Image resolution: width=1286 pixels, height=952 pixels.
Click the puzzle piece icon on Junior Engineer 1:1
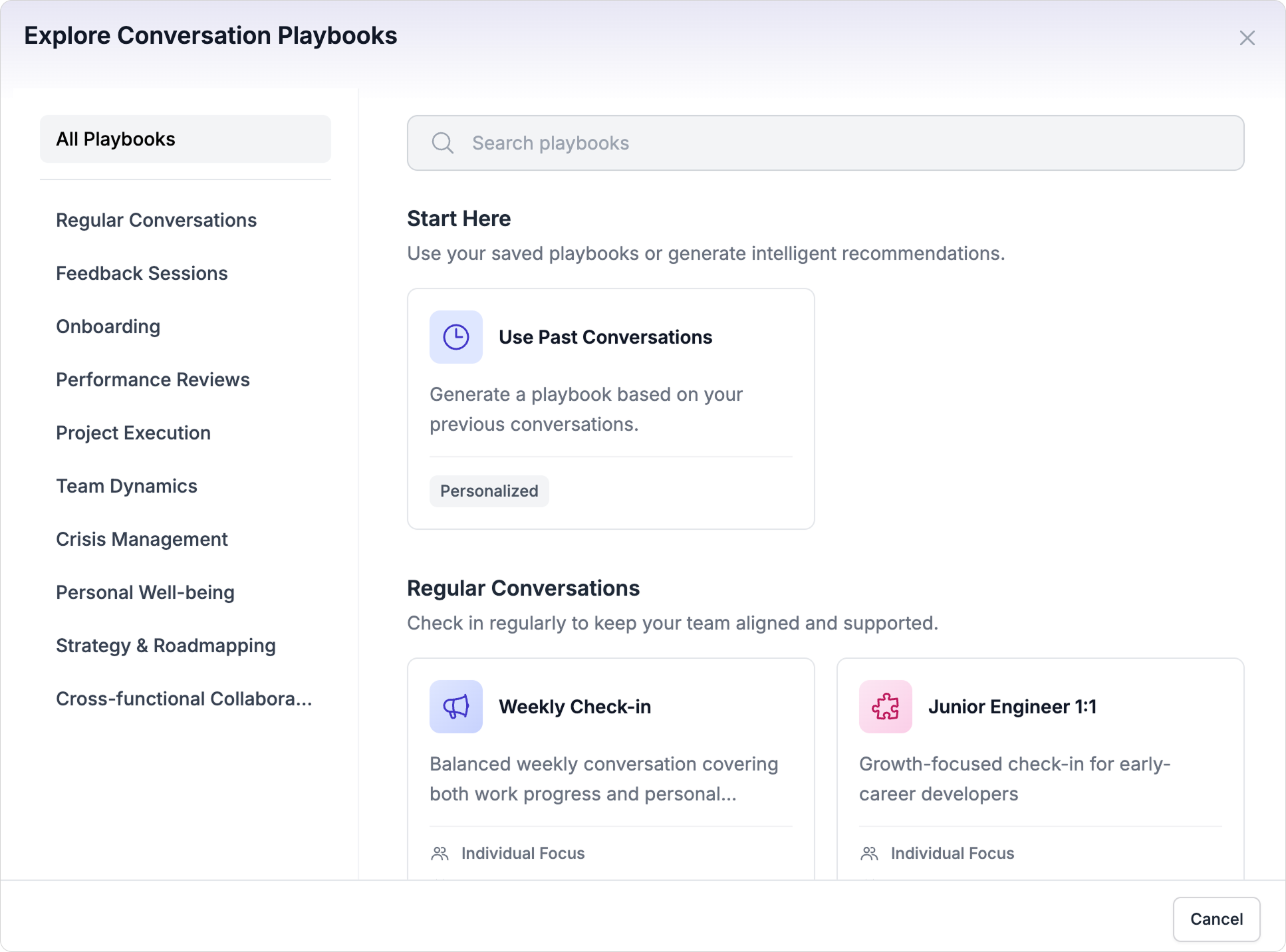point(885,707)
